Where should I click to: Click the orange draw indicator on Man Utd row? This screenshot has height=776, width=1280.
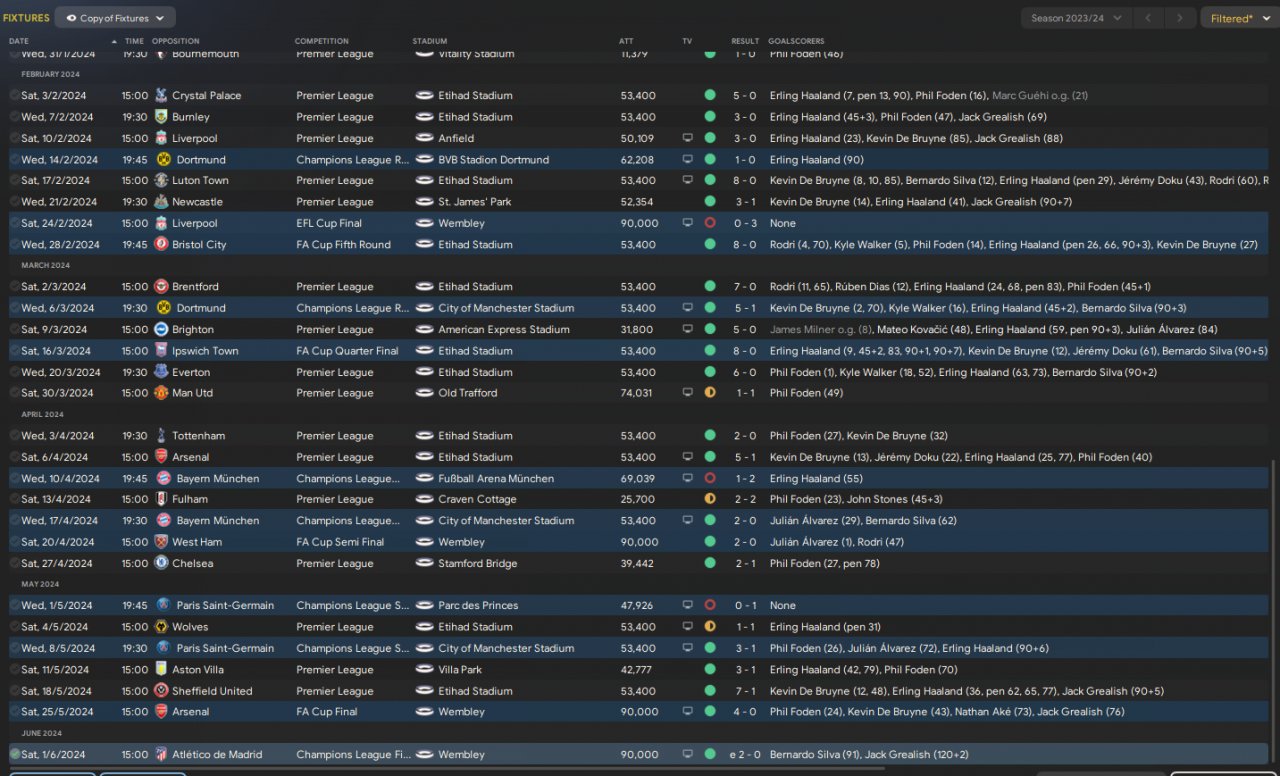tap(710, 393)
